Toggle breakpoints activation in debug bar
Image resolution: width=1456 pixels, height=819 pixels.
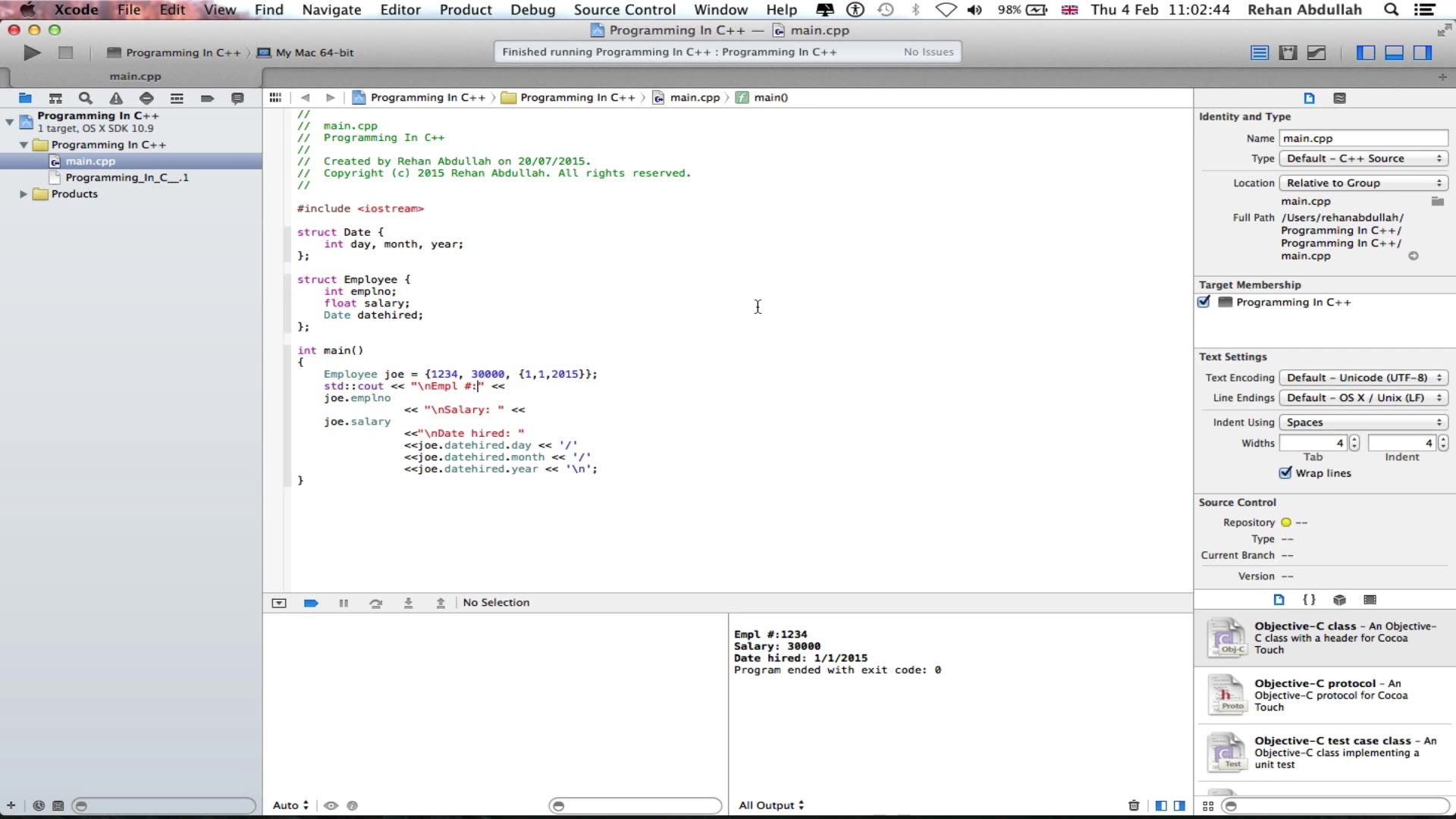click(x=311, y=603)
